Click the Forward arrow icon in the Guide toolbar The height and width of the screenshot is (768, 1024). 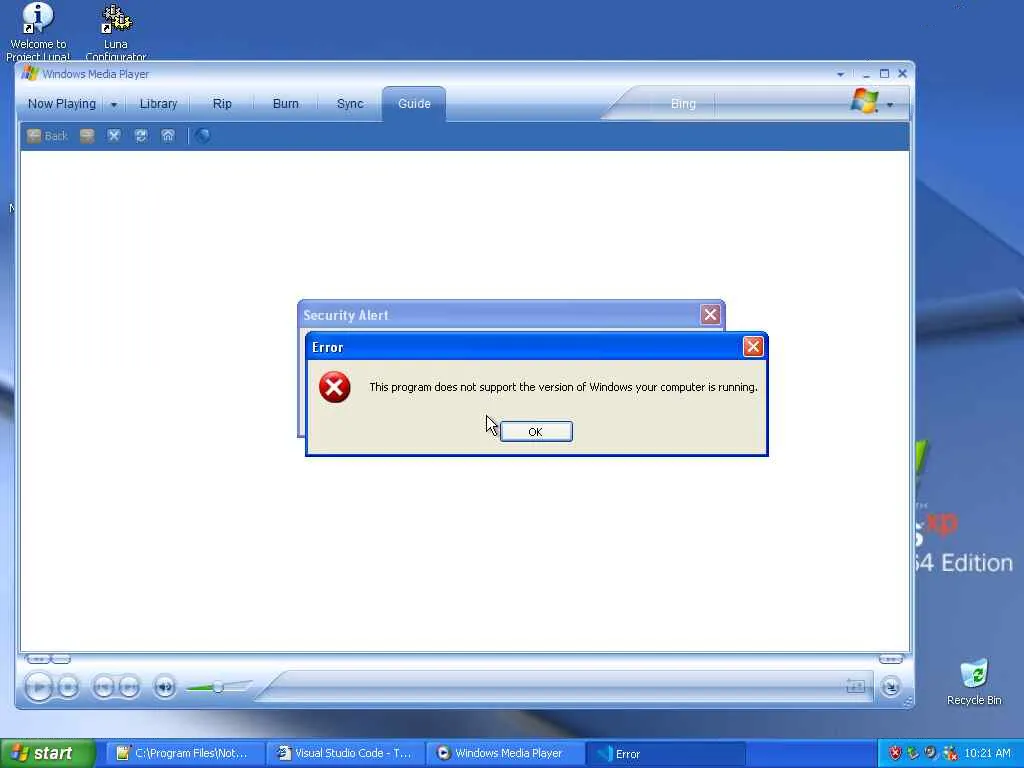click(x=87, y=136)
